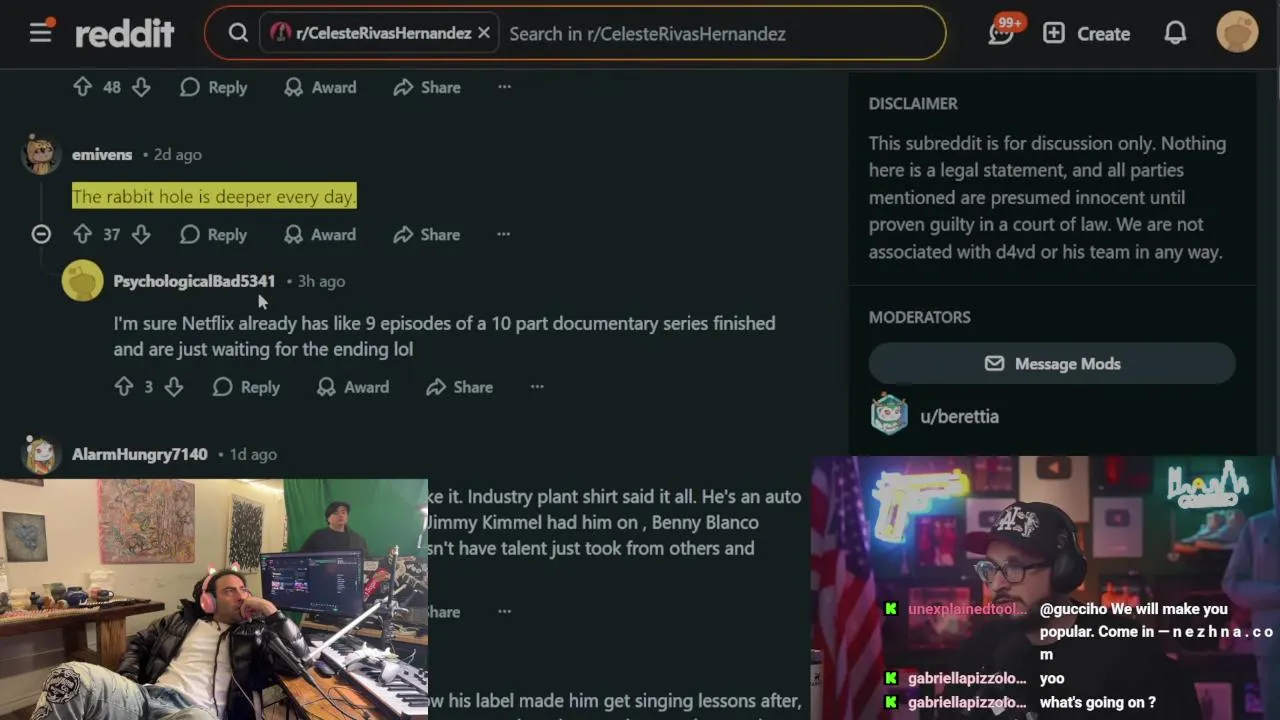Open the hamburger navigation menu
This screenshot has width=1280, height=720.
[40, 33]
